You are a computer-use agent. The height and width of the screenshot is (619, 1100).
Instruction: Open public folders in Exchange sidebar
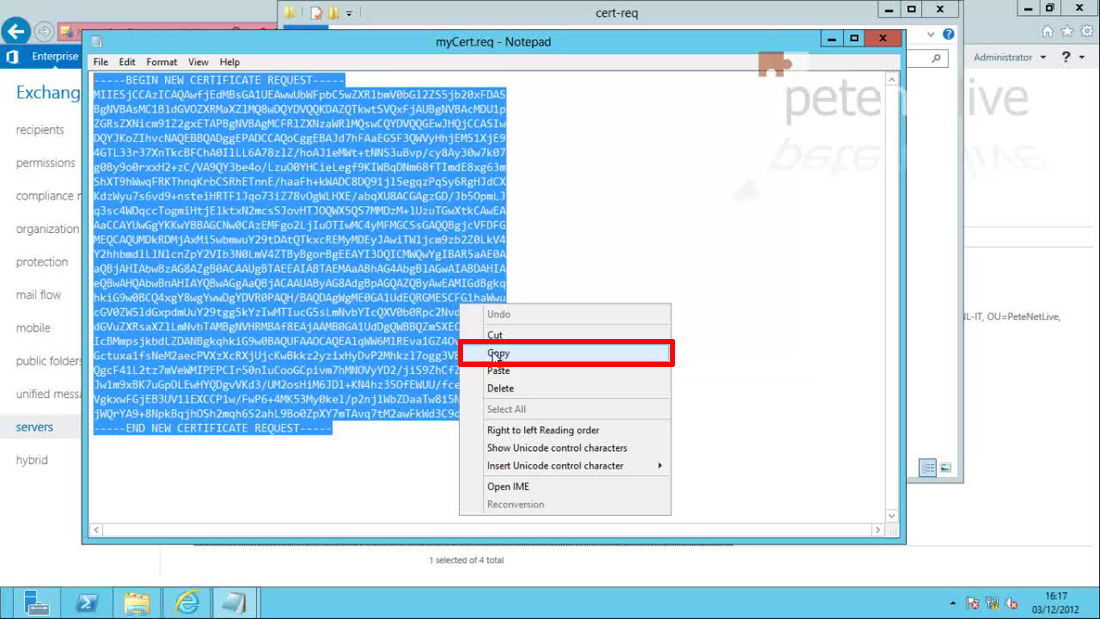(48, 361)
